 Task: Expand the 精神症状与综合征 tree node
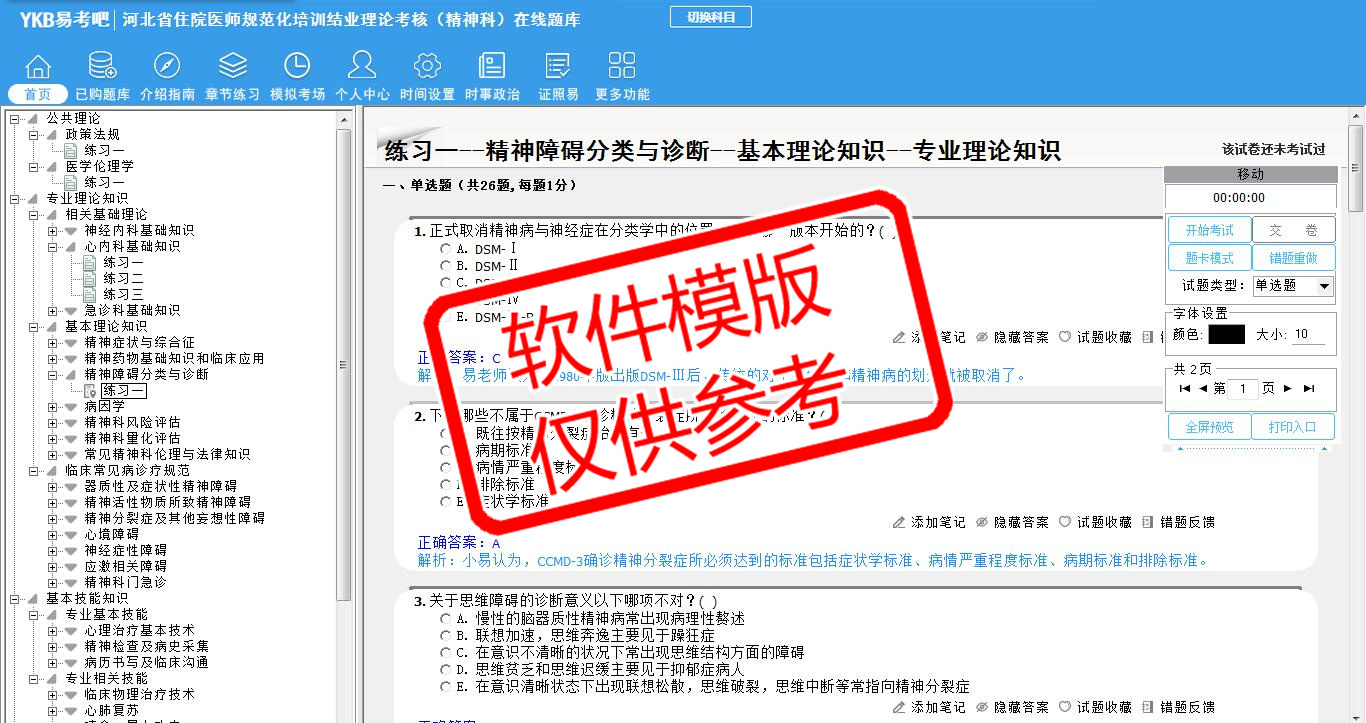pyautogui.click(x=53, y=343)
